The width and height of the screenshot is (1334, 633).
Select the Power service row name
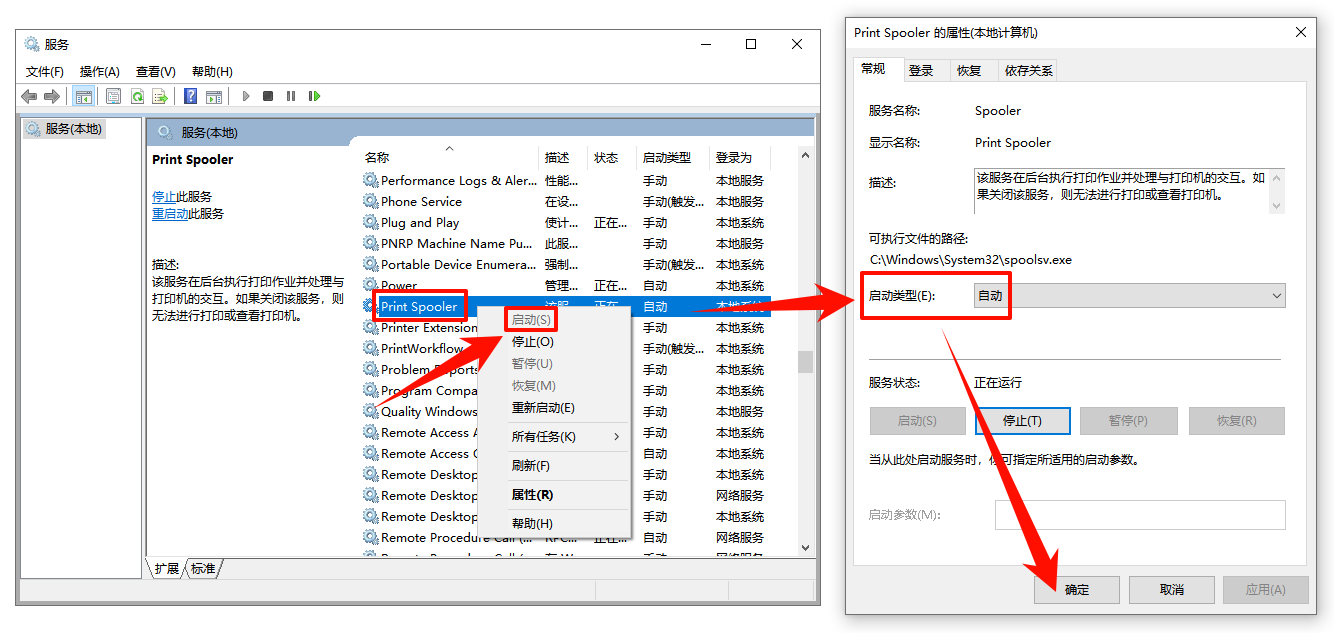[x=399, y=285]
